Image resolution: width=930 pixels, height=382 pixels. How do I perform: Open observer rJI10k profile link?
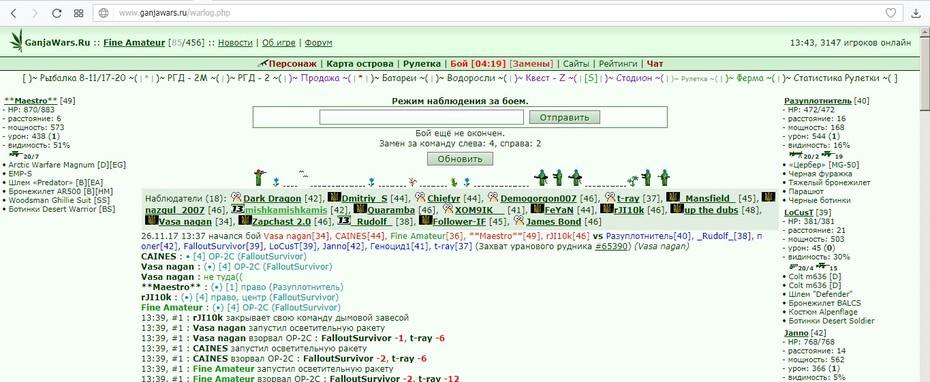point(630,211)
